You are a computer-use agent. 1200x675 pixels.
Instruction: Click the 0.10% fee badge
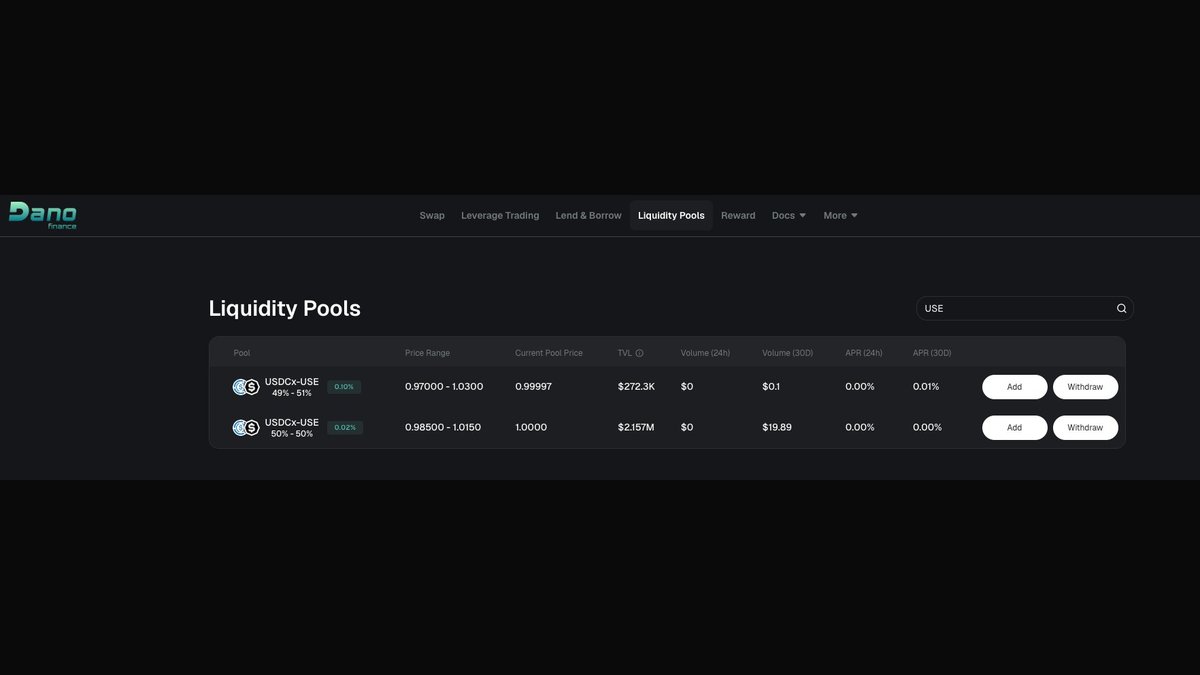[x=344, y=387]
